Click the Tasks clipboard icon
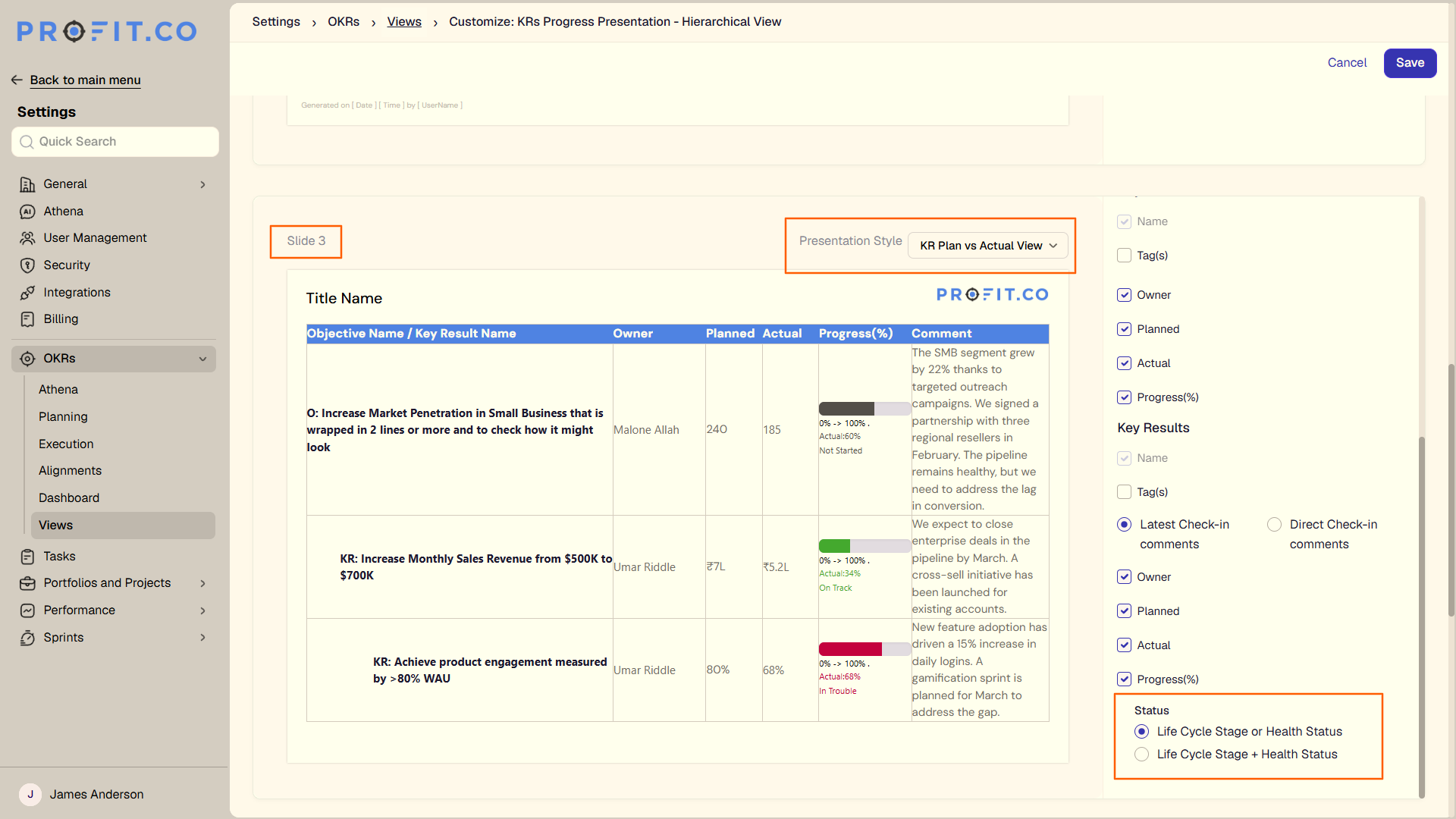The image size is (1456, 819). pos(27,557)
